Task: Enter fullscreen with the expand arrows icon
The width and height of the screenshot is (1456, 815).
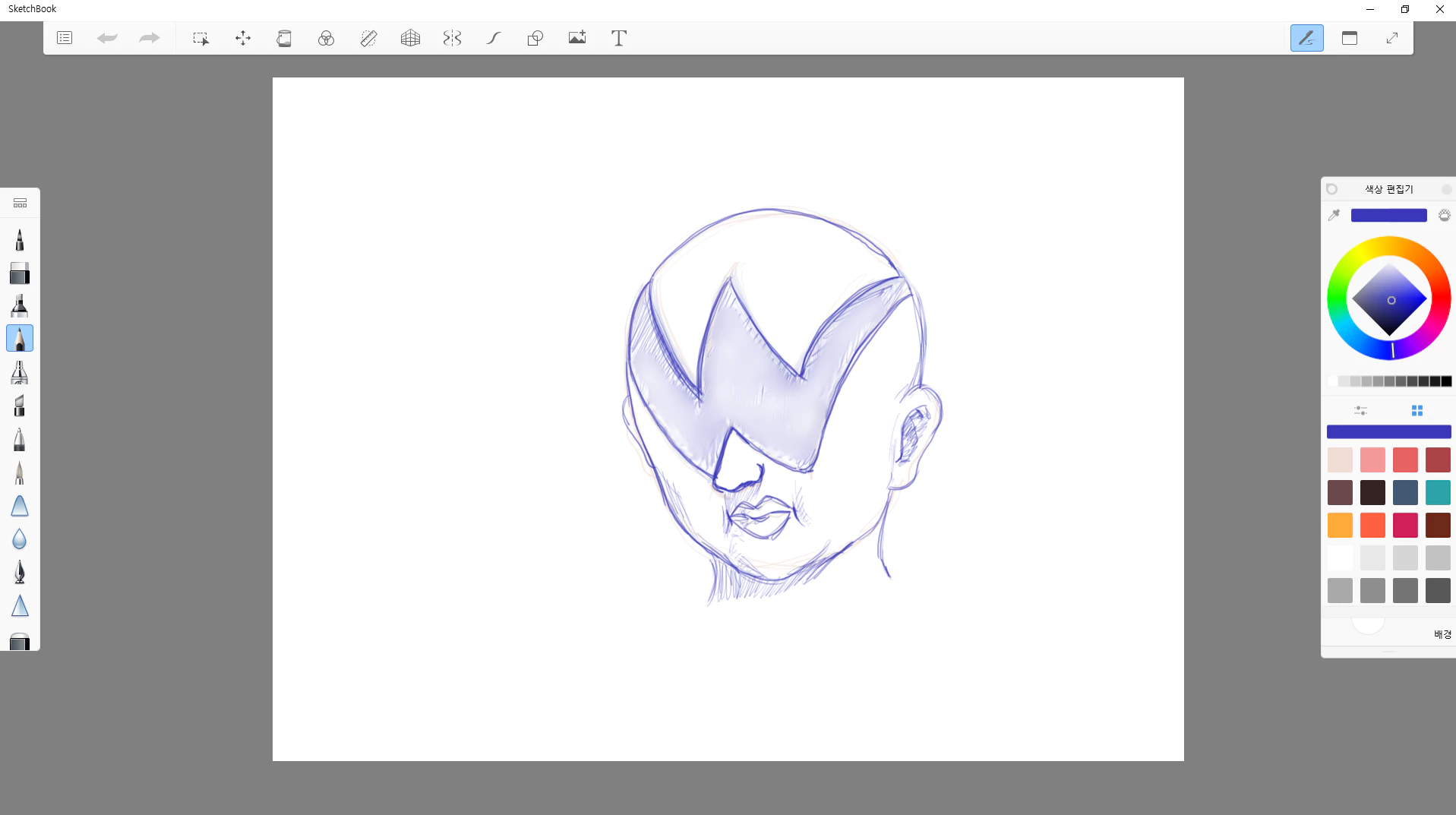Action: pyautogui.click(x=1392, y=38)
